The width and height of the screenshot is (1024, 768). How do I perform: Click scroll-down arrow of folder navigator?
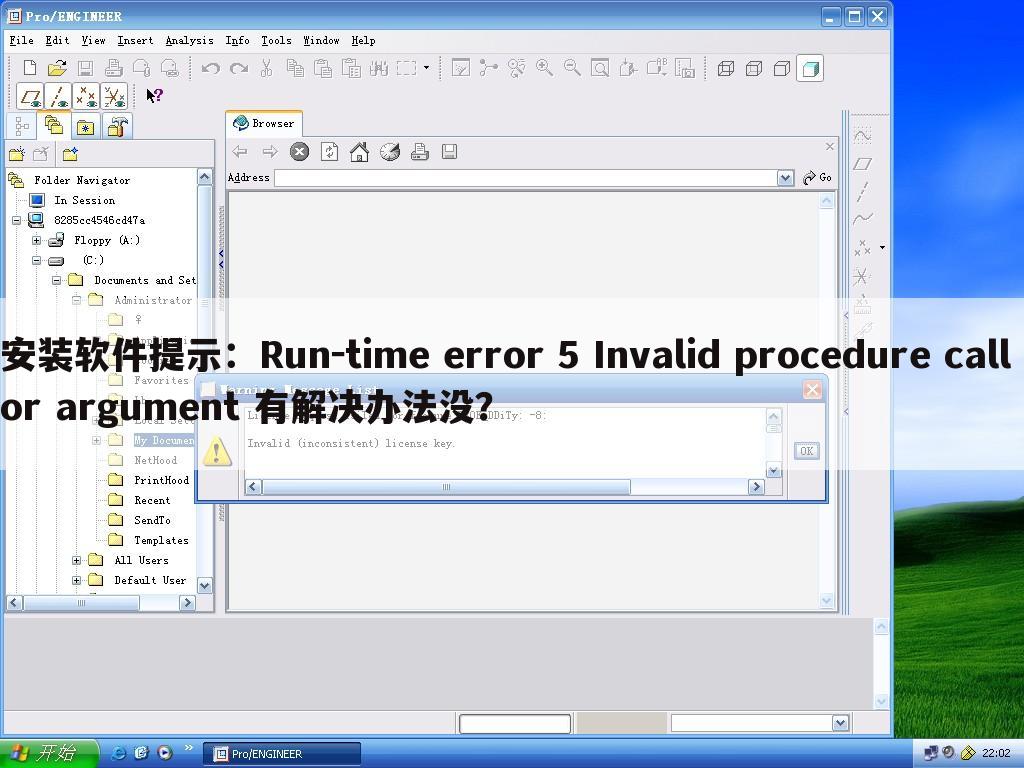204,586
